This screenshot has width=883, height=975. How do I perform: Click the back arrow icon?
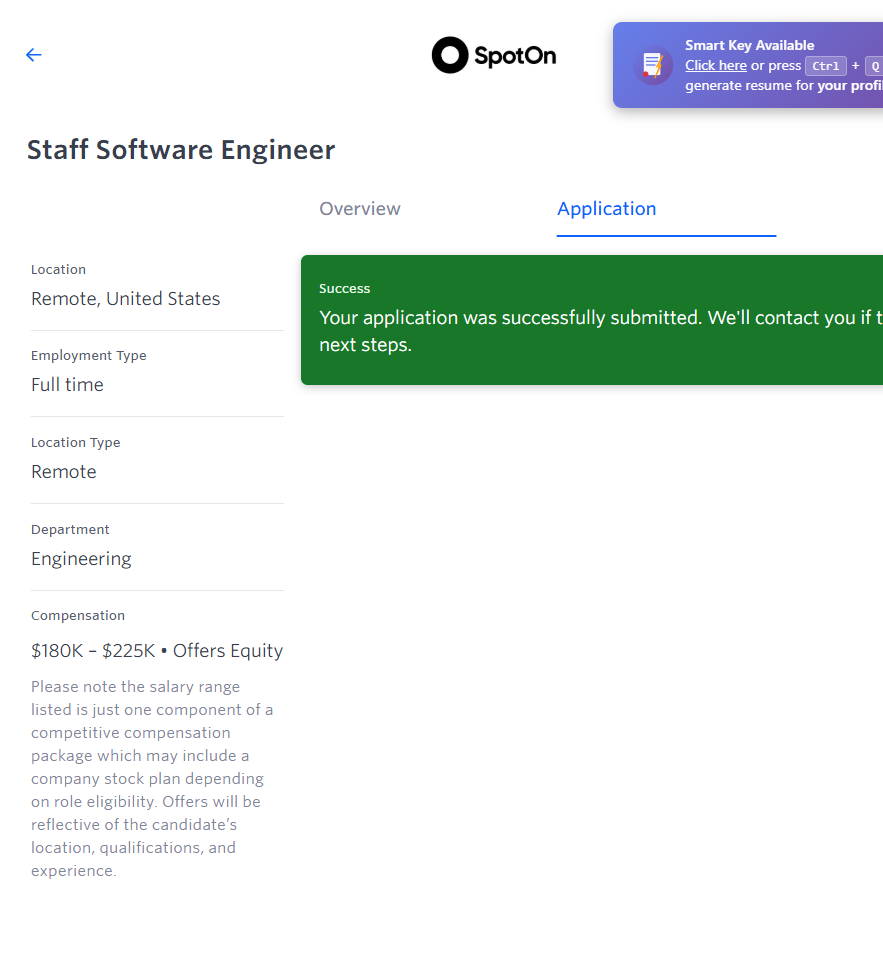pyautogui.click(x=34, y=55)
